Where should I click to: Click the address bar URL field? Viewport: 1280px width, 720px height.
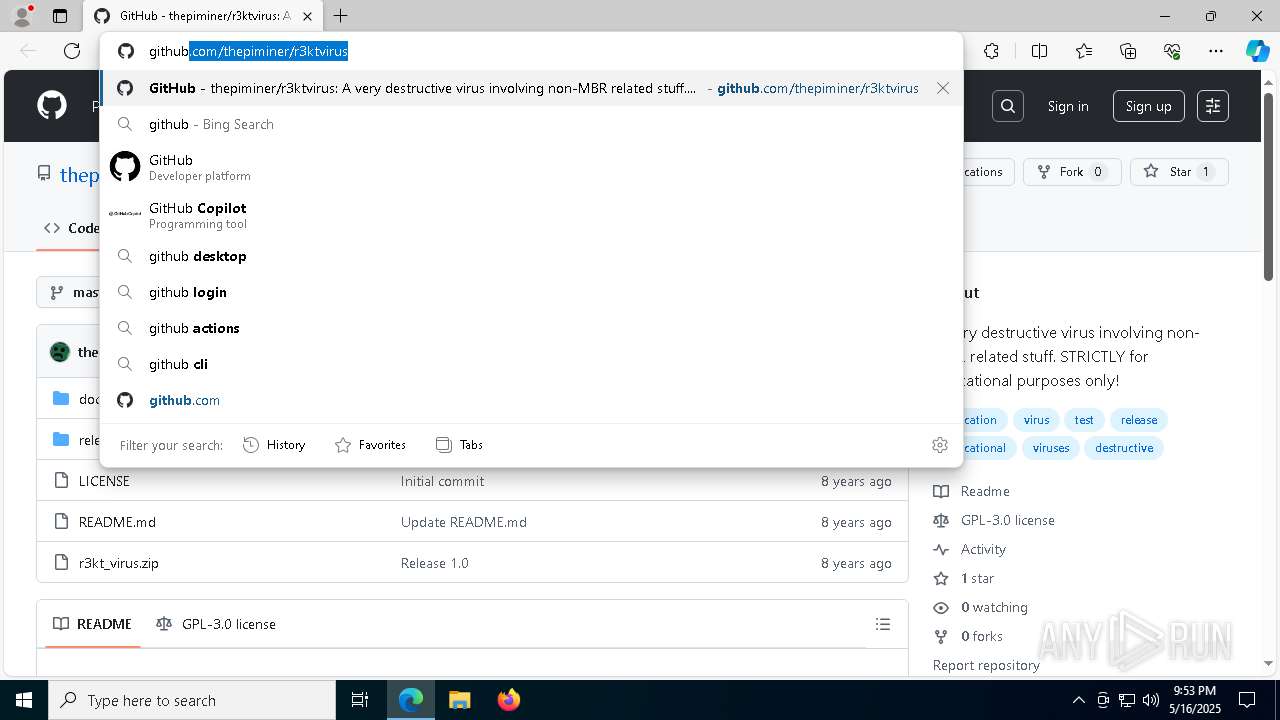pos(530,51)
